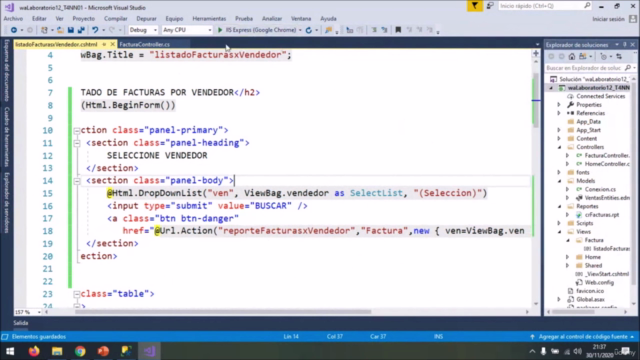
Task: Click Agregar al control de código fuente
Action: pyautogui.click(x=583, y=337)
